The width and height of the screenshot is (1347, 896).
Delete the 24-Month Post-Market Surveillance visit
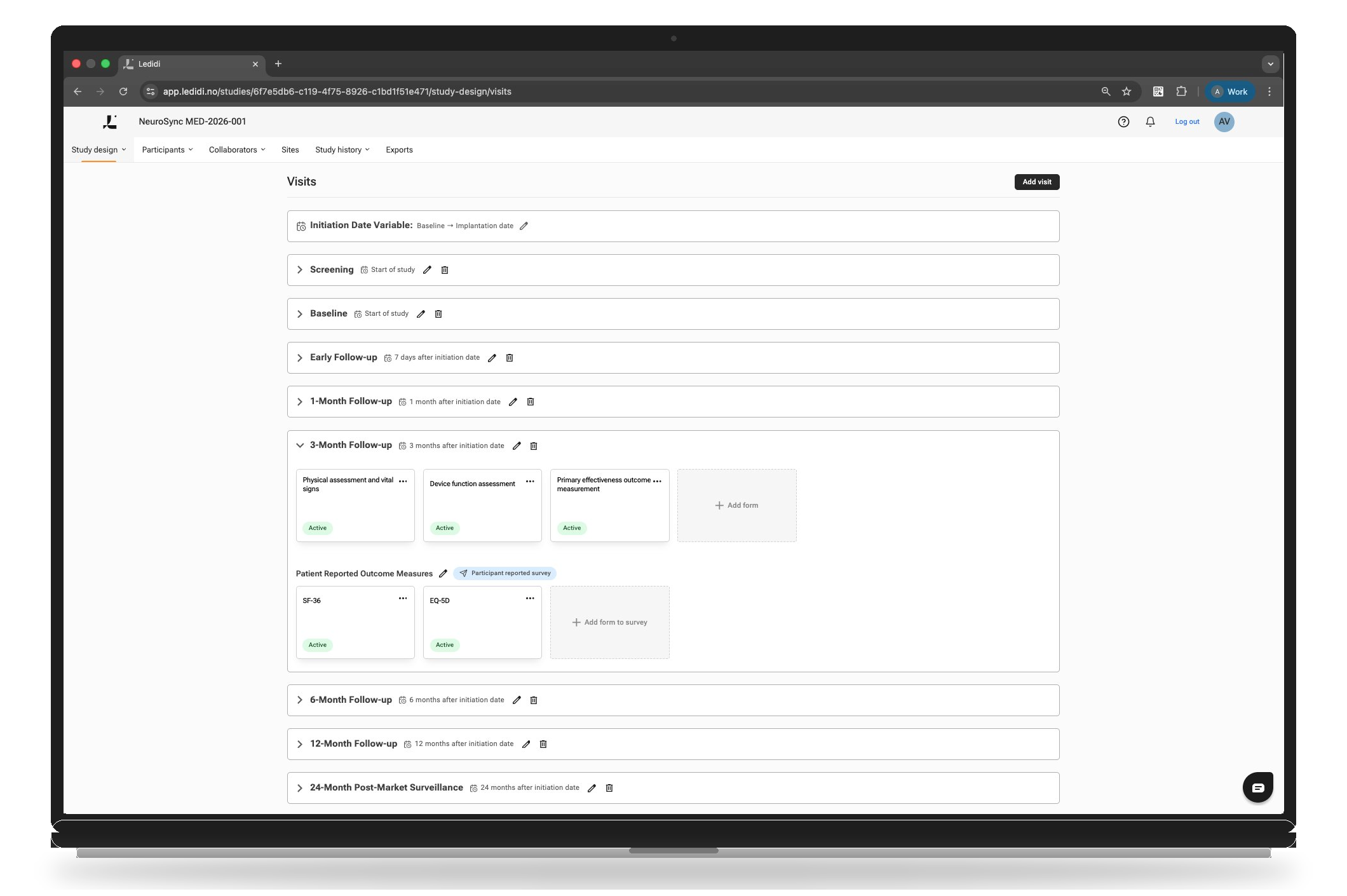(x=609, y=788)
